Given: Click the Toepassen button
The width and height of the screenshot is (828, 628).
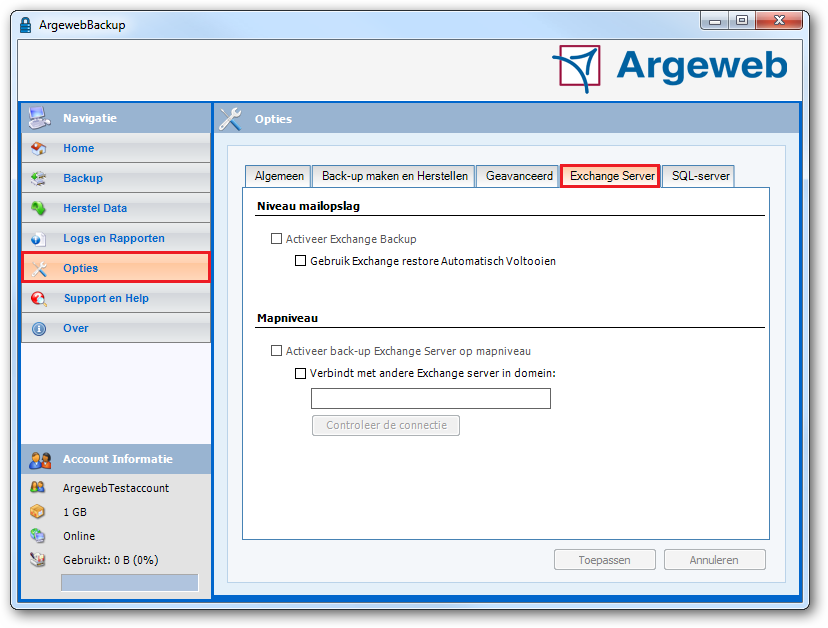Looking at the screenshot, I should (605, 560).
